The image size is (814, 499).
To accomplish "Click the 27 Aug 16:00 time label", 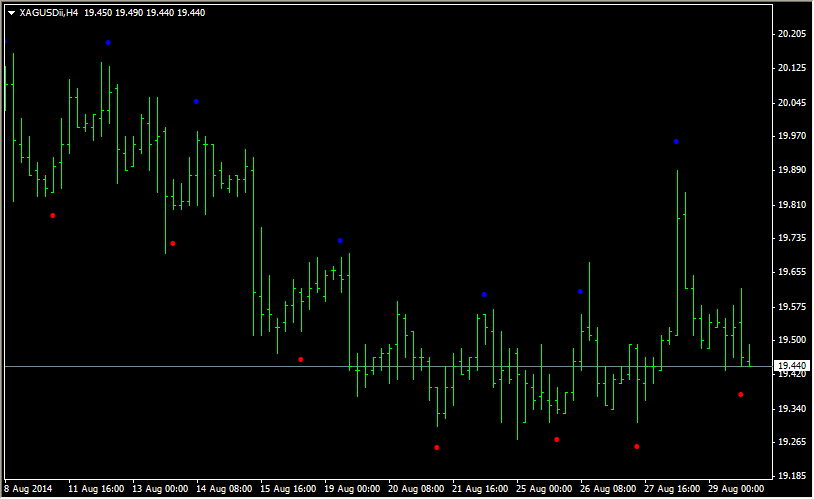I will pos(672,489).
